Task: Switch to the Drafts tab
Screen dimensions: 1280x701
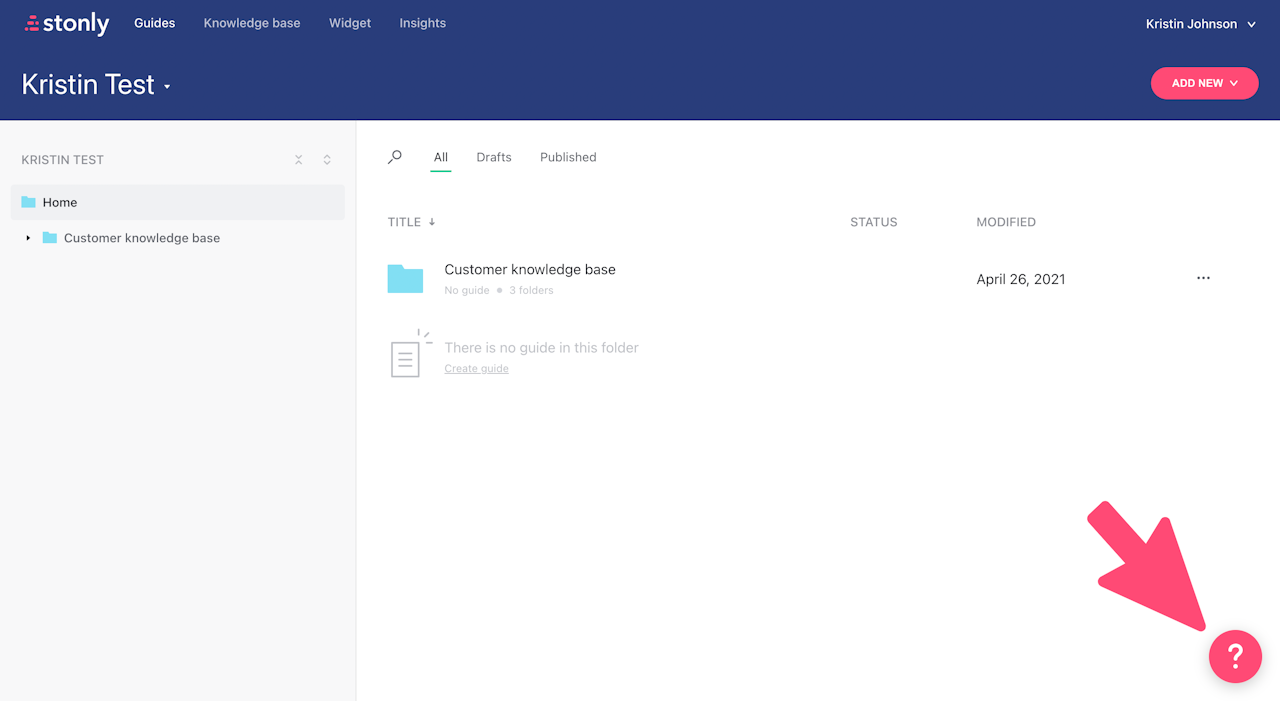Action: coord(494,157)
